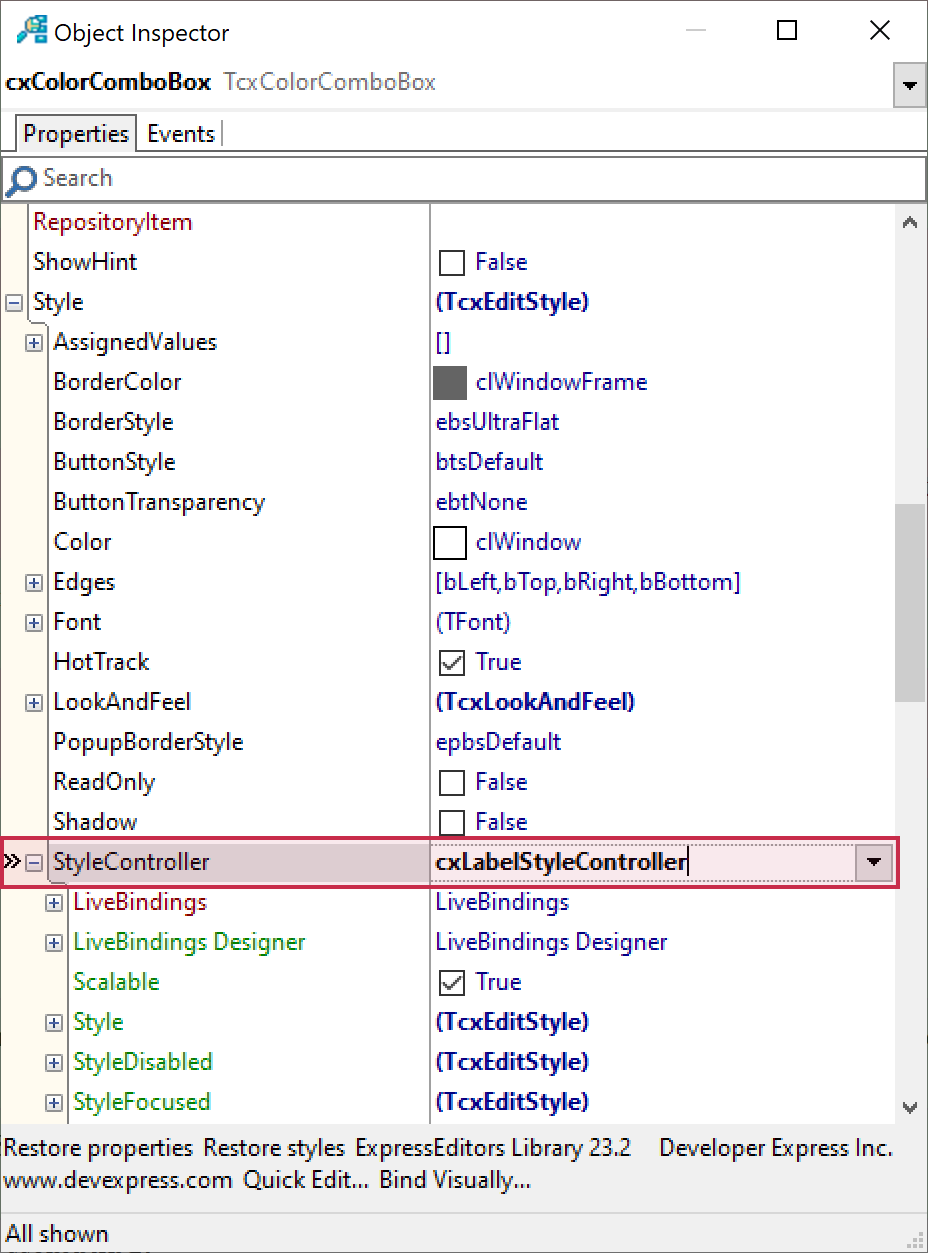The image size is (928, 1253).
Task: Expand the Edges property node
Action: (x=34, y=582)
